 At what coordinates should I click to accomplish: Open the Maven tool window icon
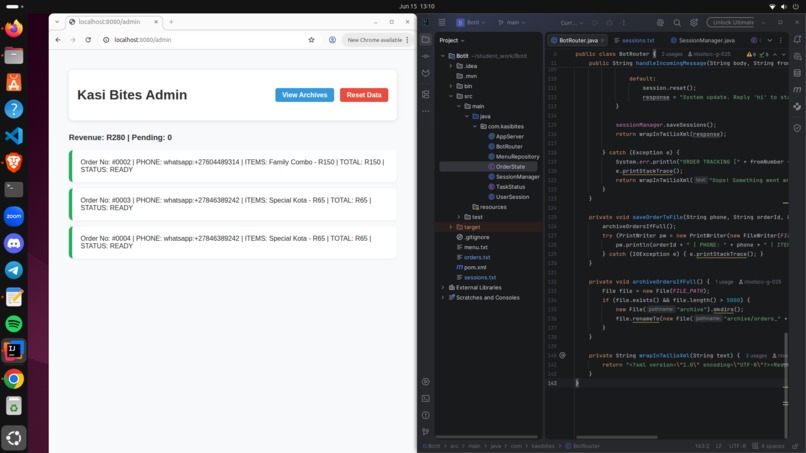797,89
